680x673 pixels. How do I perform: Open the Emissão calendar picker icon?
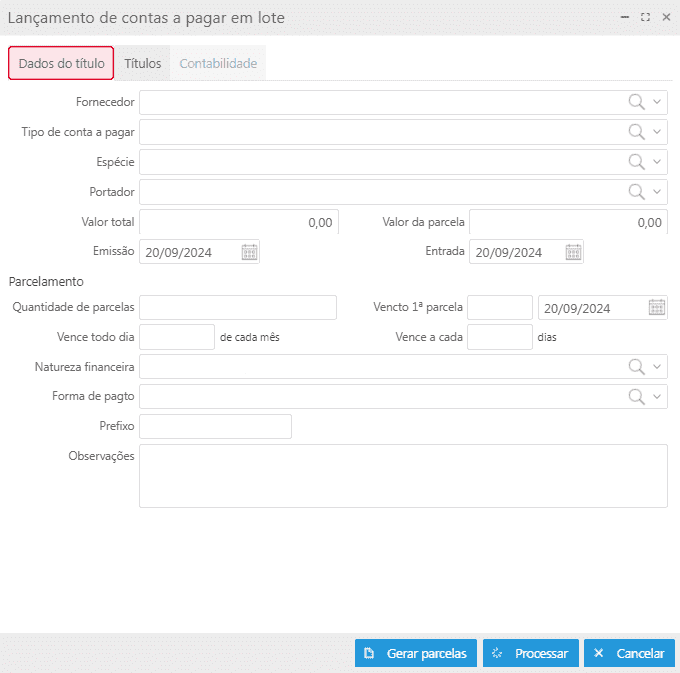pyautogui.click(x=249, y=252)
